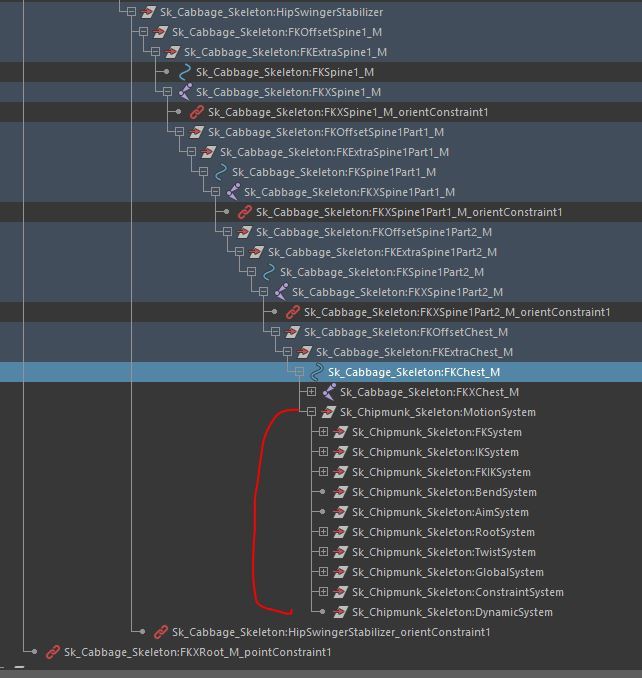The height and width of the screenshot is (678, 642).
Task: Expand the Chipmunk ConstraintSystem node
Action: pos(323,592)
